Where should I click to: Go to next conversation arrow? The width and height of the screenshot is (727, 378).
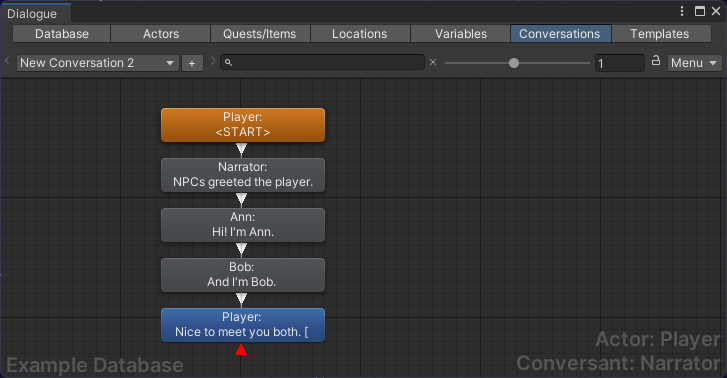213,61
